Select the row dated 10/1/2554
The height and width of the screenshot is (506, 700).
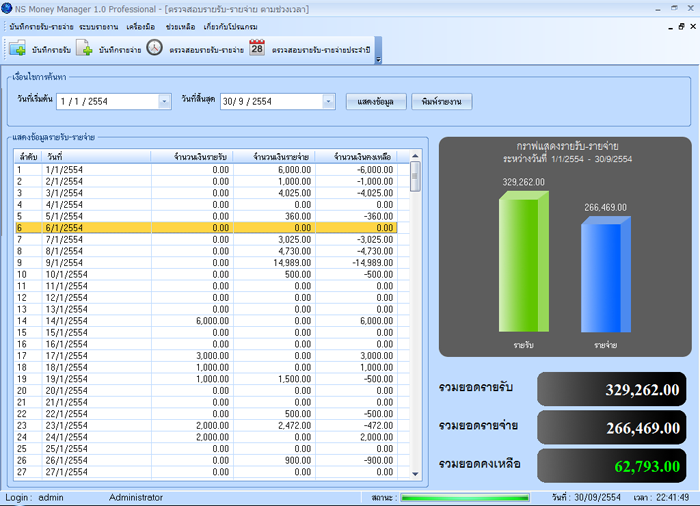206,274
